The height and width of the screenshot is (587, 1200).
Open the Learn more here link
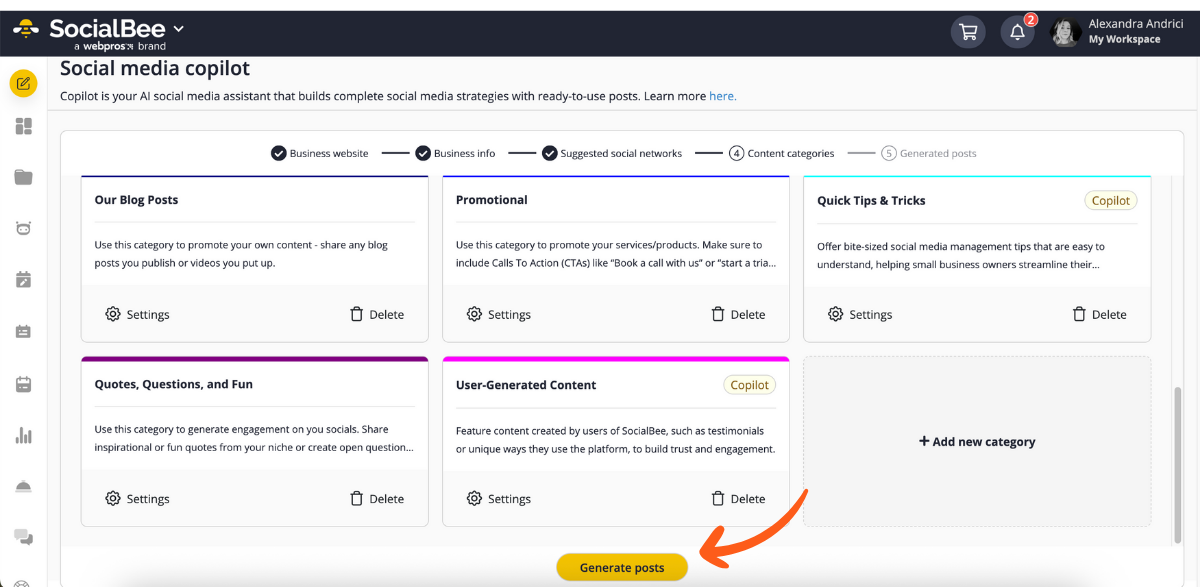[722, 95]
